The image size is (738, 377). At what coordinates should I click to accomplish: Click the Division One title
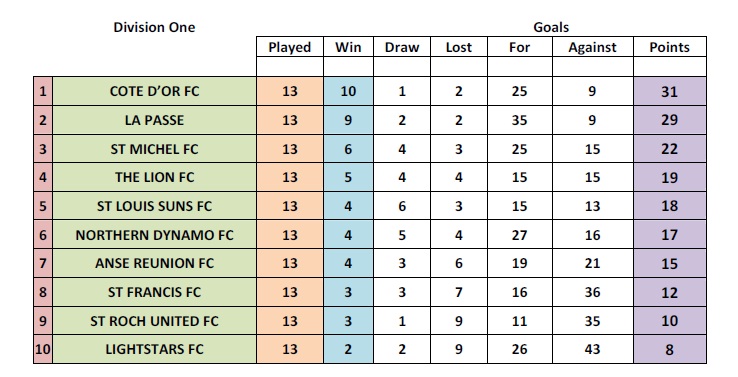point(154,27)
